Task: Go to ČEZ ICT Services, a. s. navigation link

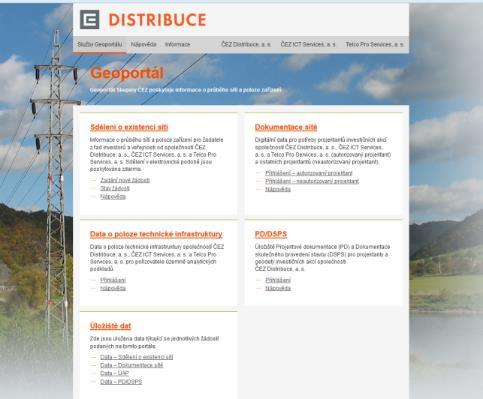Action: [x=308, y=44]
